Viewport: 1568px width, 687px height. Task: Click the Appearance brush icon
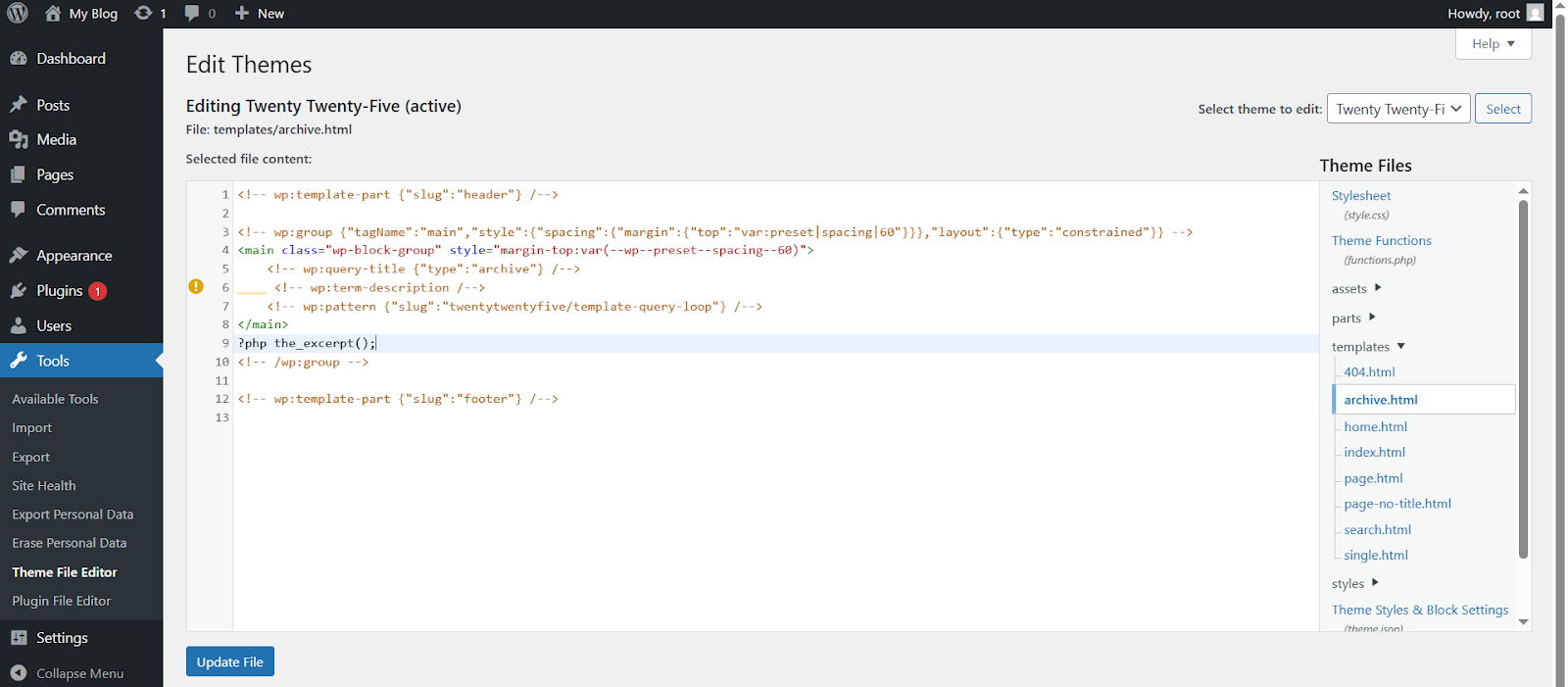(x=19, y=256)
